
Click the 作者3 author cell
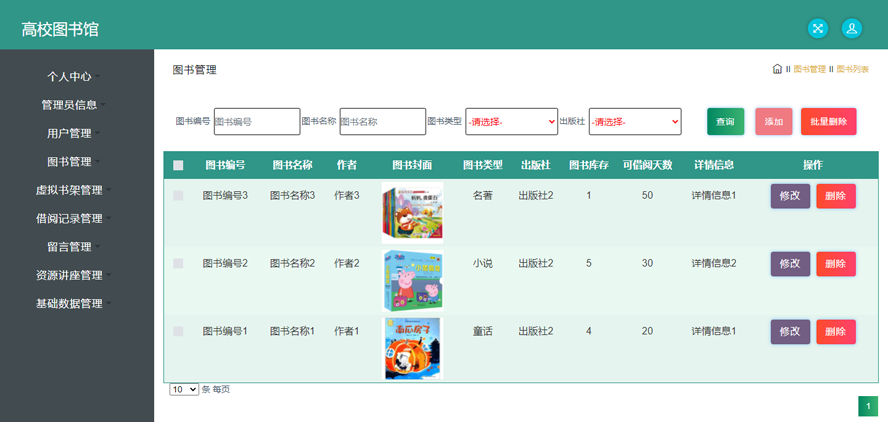(x=347, y=195)
